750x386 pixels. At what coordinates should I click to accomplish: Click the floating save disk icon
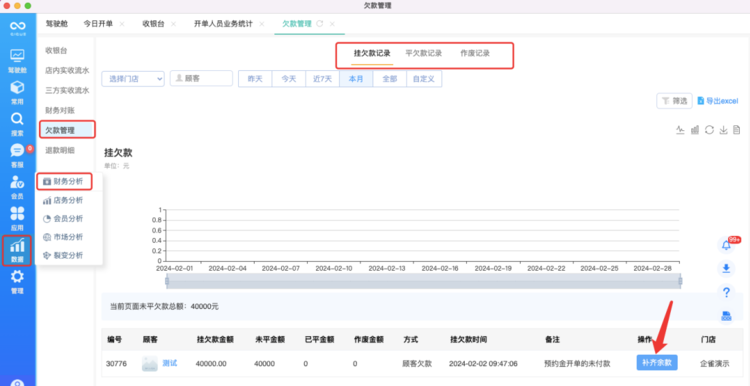(726, 316)
